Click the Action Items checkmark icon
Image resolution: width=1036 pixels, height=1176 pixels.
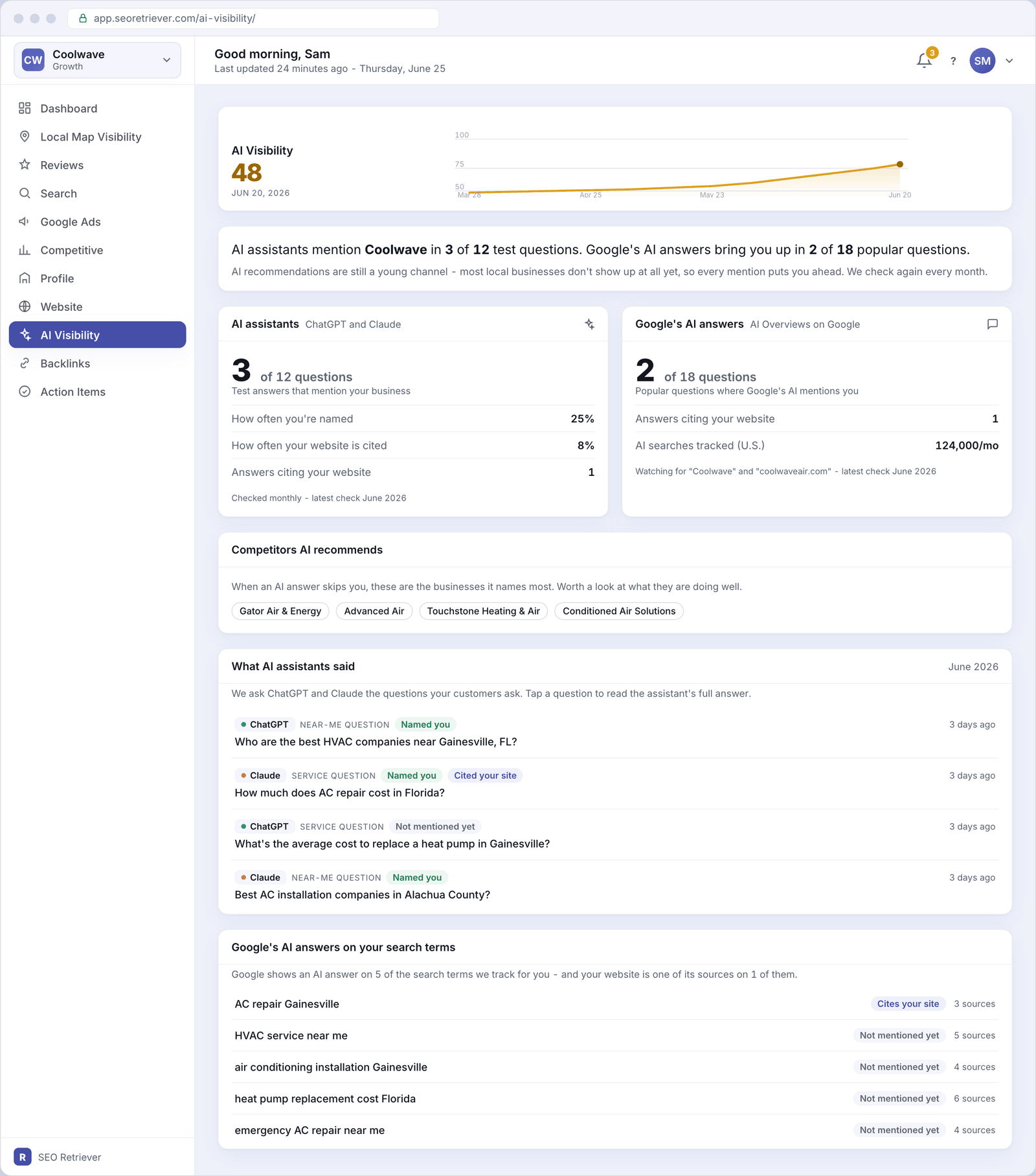pyautogui.click(x=25, y=391)
